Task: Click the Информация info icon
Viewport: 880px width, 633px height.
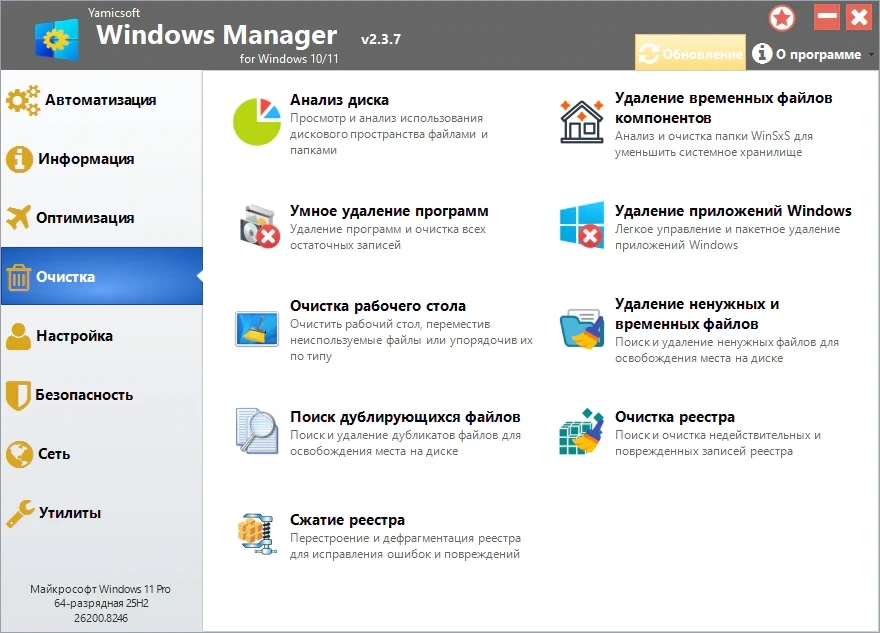Action: [19, 159]
